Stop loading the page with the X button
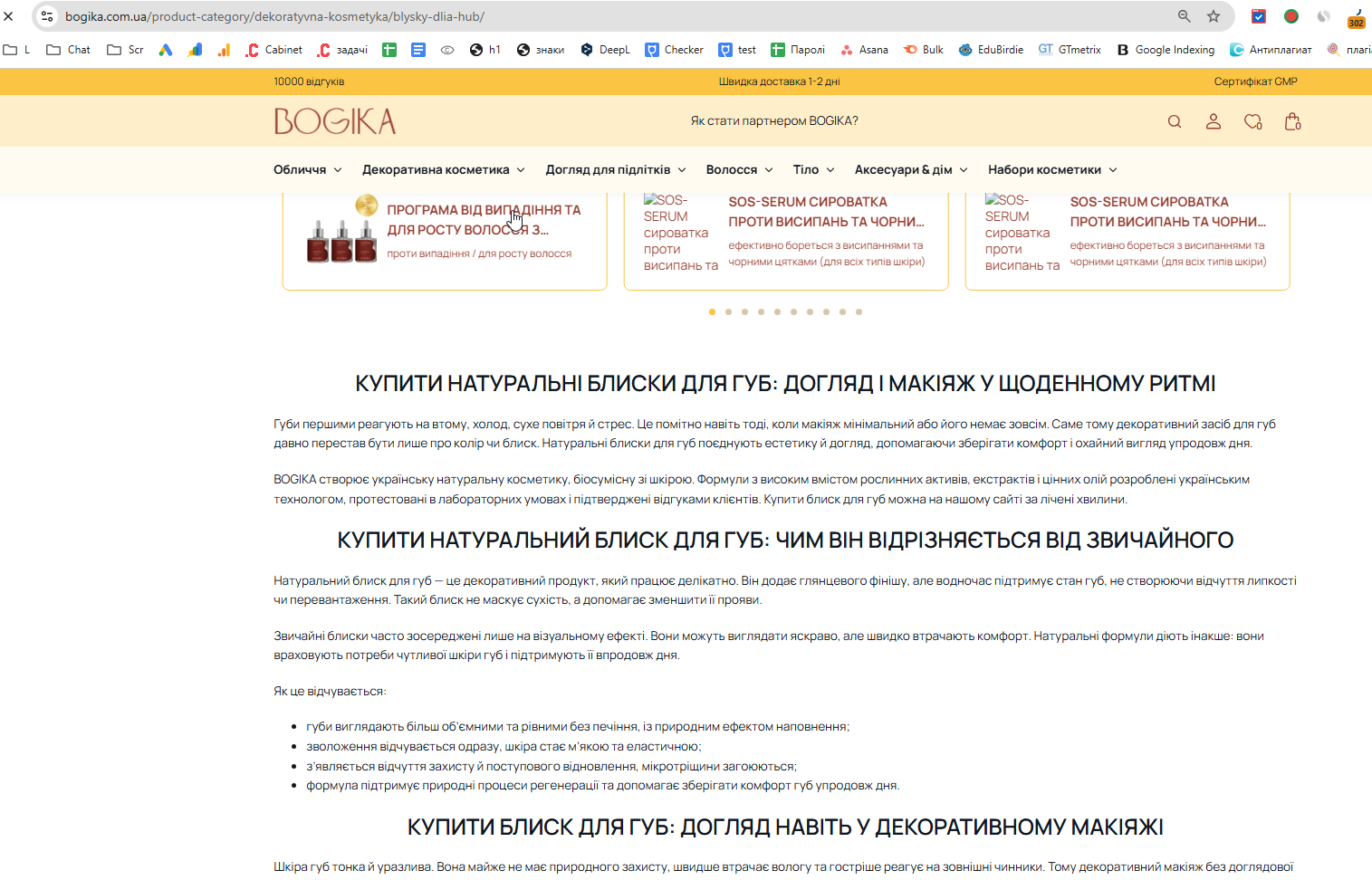This screenshot has width=1372, height=880. point(8,16)
